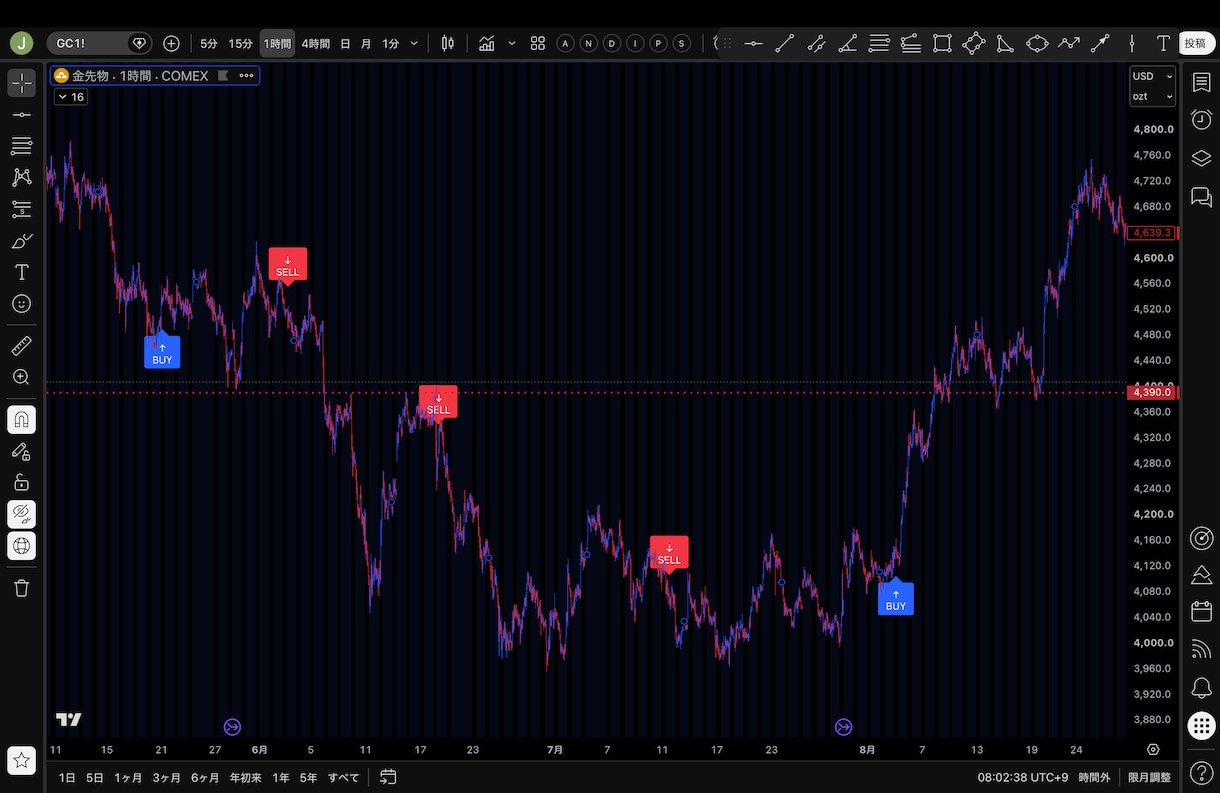Open the candlestick chart style menu

pos(447,43)
